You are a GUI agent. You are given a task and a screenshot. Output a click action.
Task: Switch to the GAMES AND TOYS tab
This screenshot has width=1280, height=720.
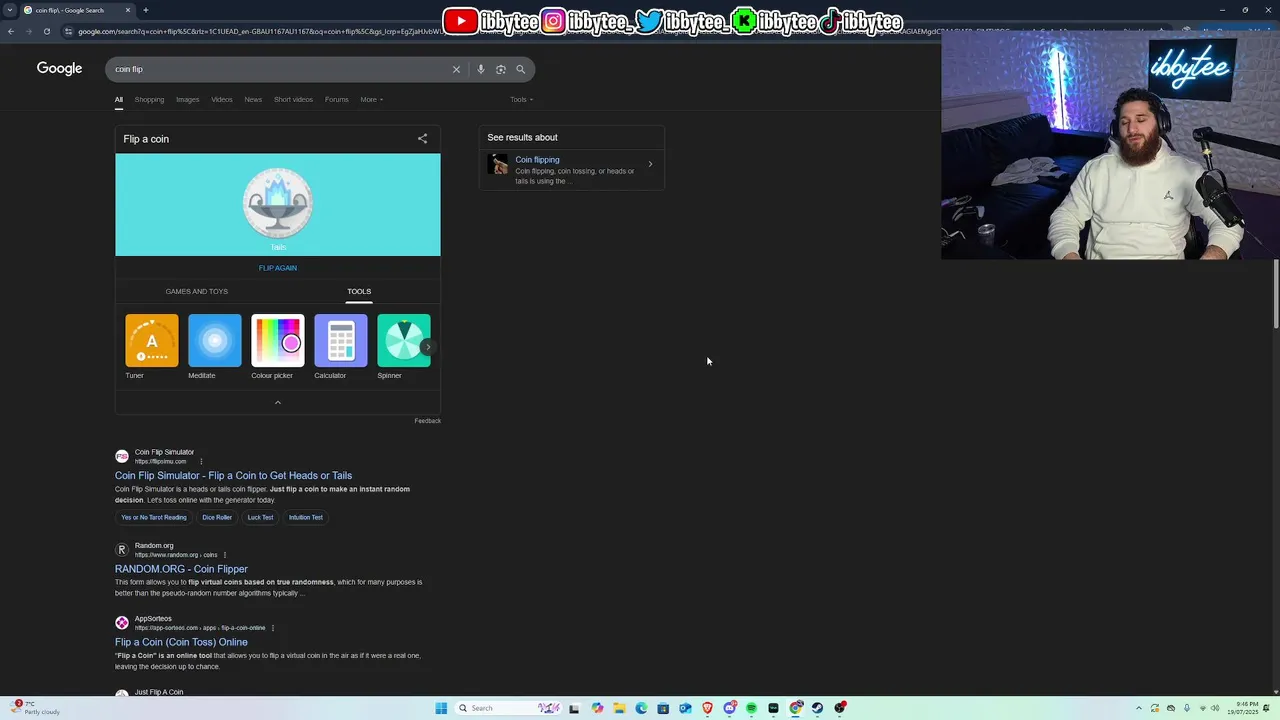click(x=197, y=291)
